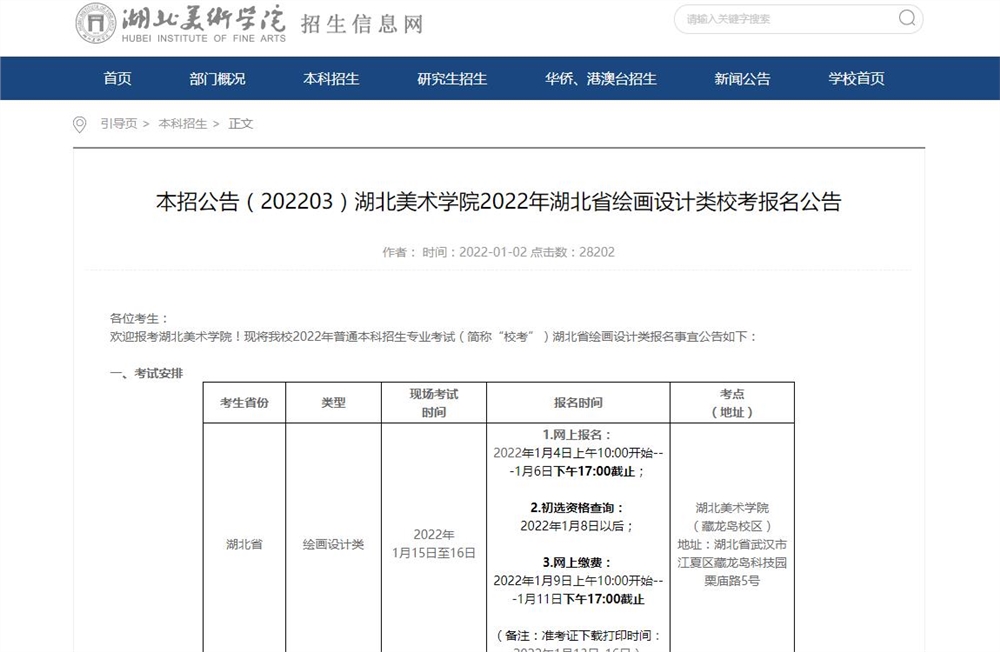Click the 招生信息网 site title
The width and height of the screenshot is (1000, 652).
coord(362,24)
